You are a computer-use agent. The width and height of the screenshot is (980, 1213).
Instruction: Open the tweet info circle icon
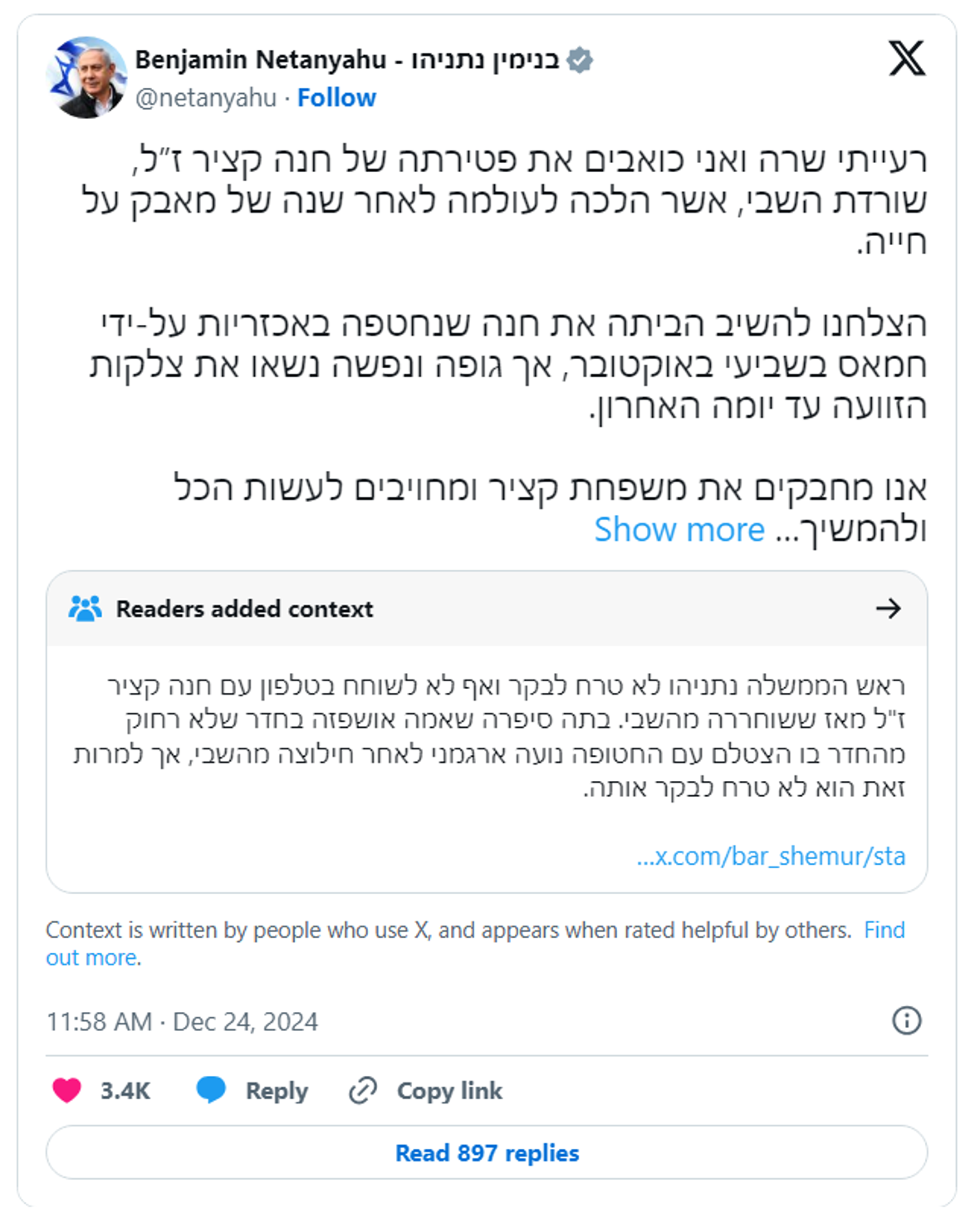(906, 1020)
